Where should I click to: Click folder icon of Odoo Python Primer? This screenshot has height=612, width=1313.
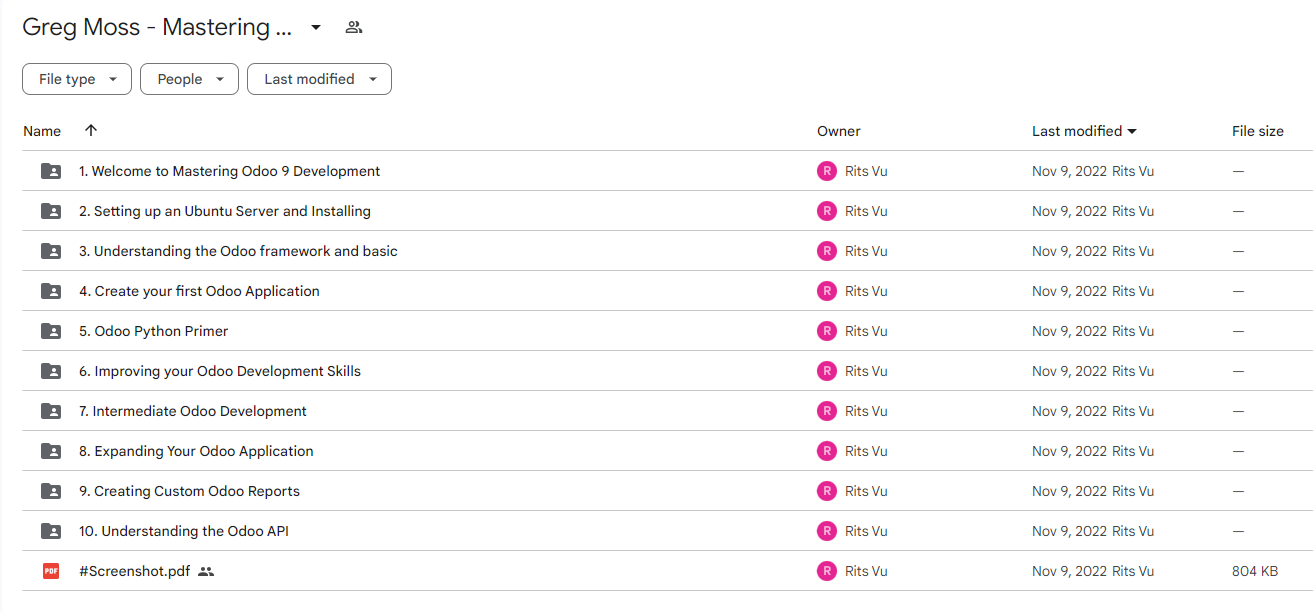51,331
